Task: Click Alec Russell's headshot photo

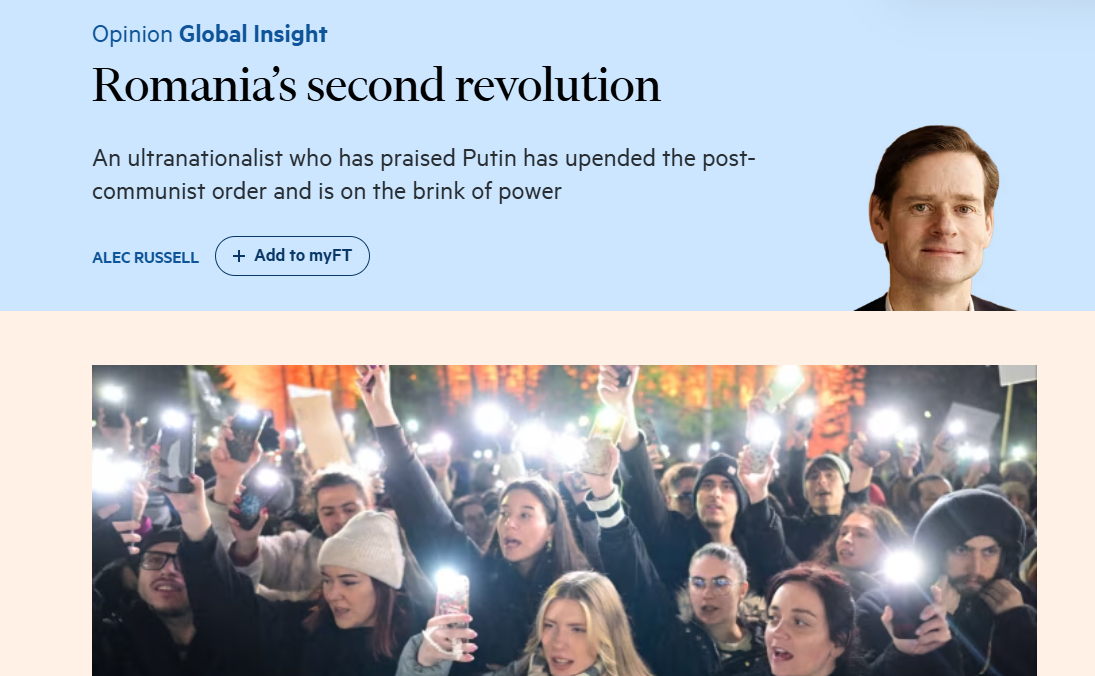Action: point(934,220)
